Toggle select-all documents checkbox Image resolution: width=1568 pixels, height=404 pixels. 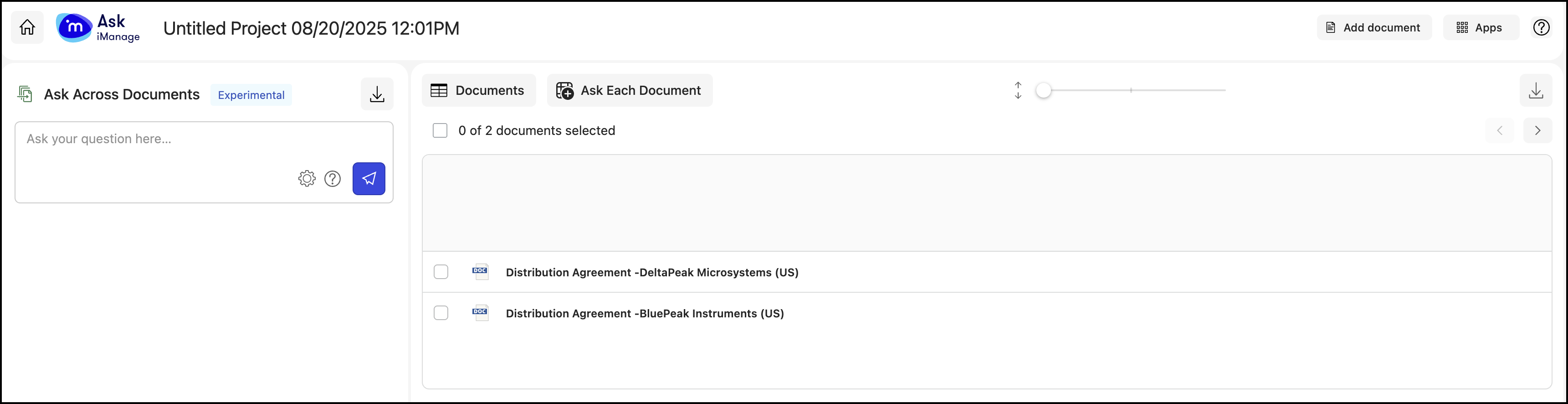pos(440,130)
